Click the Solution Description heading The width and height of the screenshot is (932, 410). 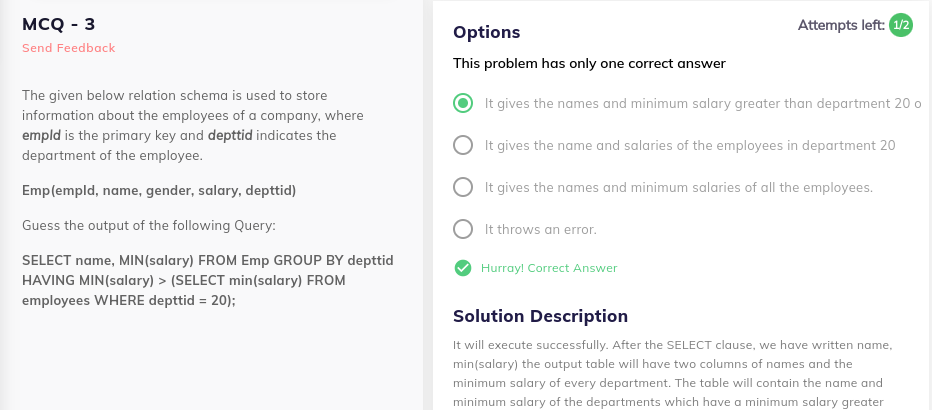pyautogui.click(x=540, y=316)
